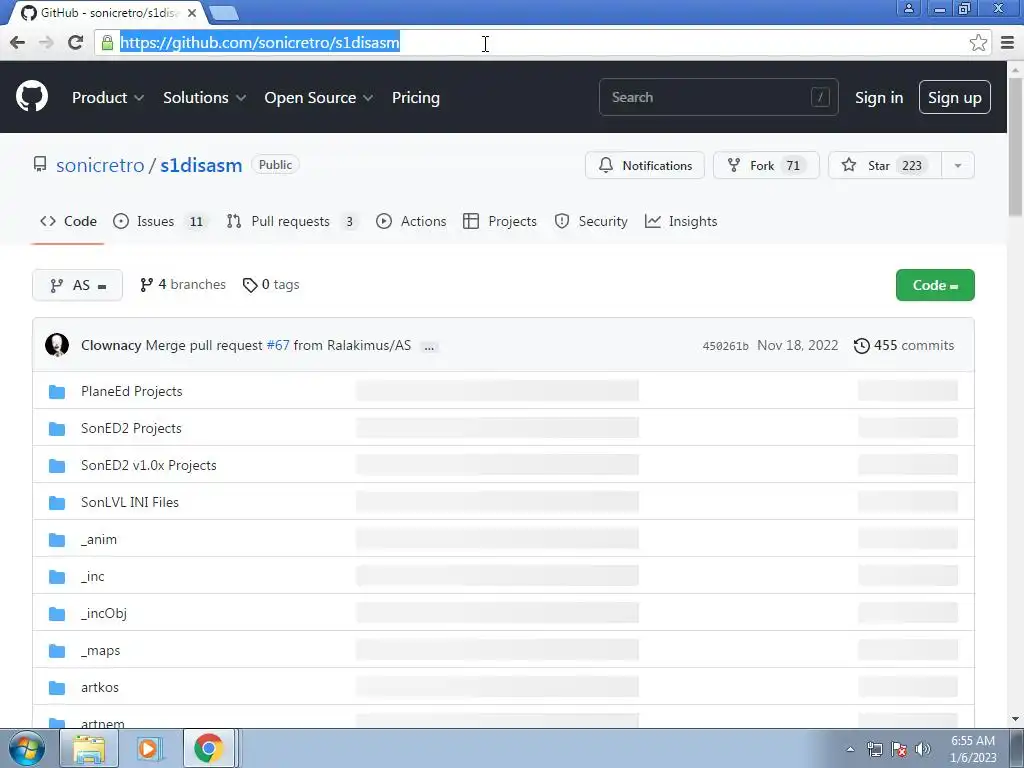This screenshot has width=1024, height=768.
Task: Click the green padlock site info icon
Action: [x=107, y=43]
